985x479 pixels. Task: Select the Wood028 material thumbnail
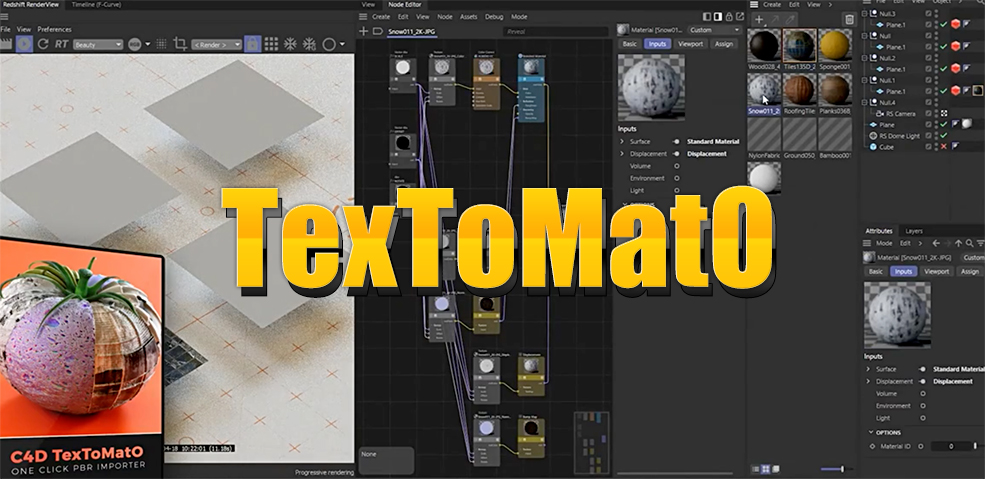point(765,45)
